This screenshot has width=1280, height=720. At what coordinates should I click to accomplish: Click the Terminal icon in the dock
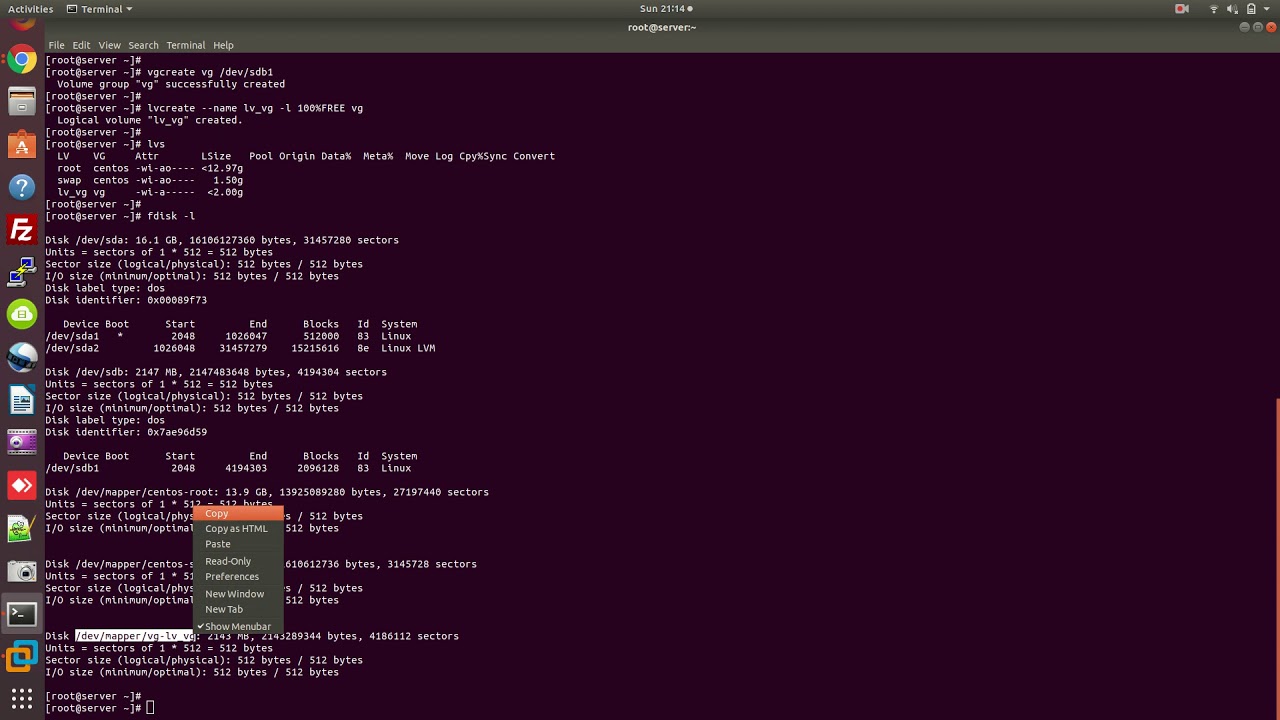[x=21, y=613]
